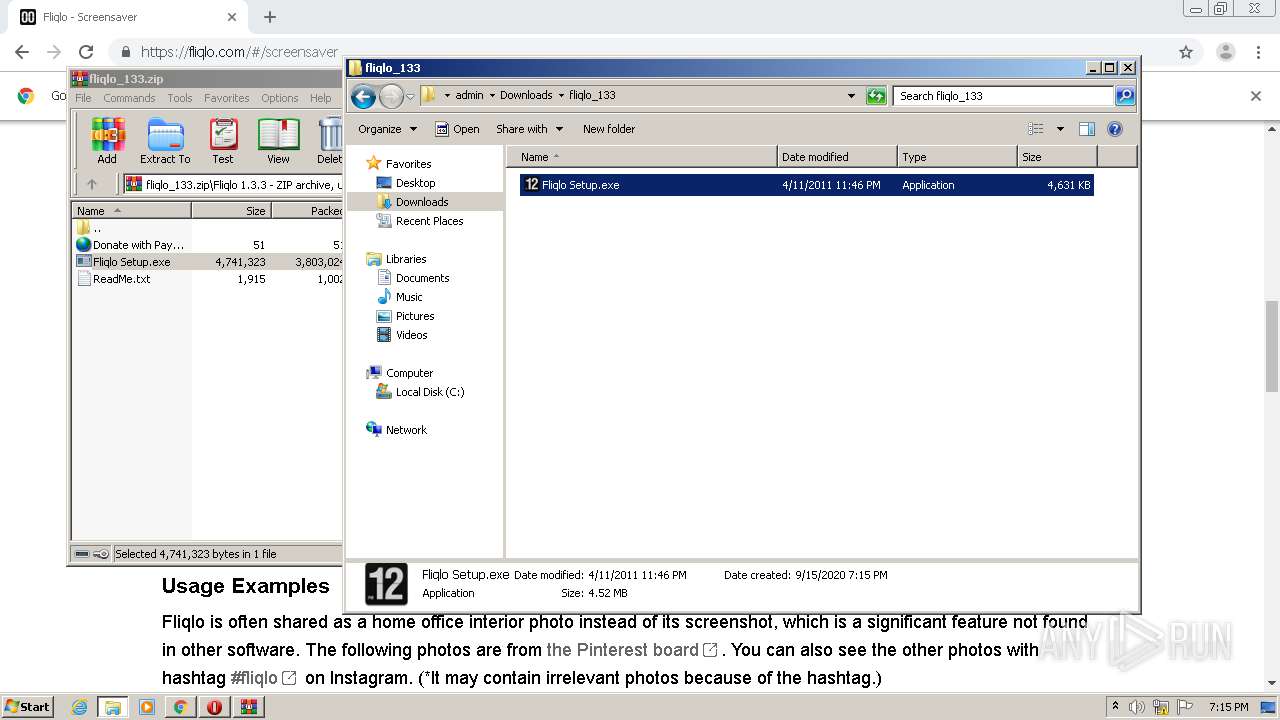The height and width of the screenshot is (720, 1280).
Task: Click the Search fliqlo_133 field
Action: [1003, 96]
